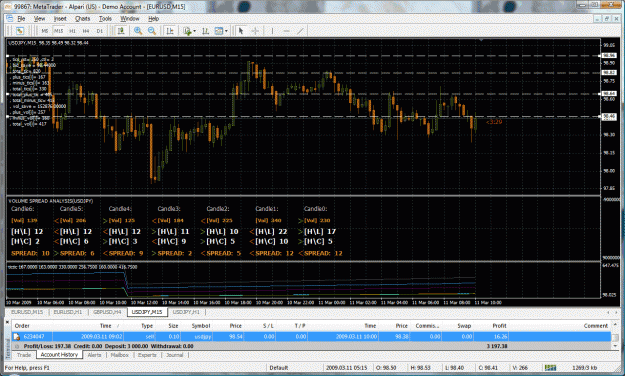The width and height of the screenshot is (625, 376).
Task: Zoom out the chart with magnifier minus
Action: (x=151, y=31)
